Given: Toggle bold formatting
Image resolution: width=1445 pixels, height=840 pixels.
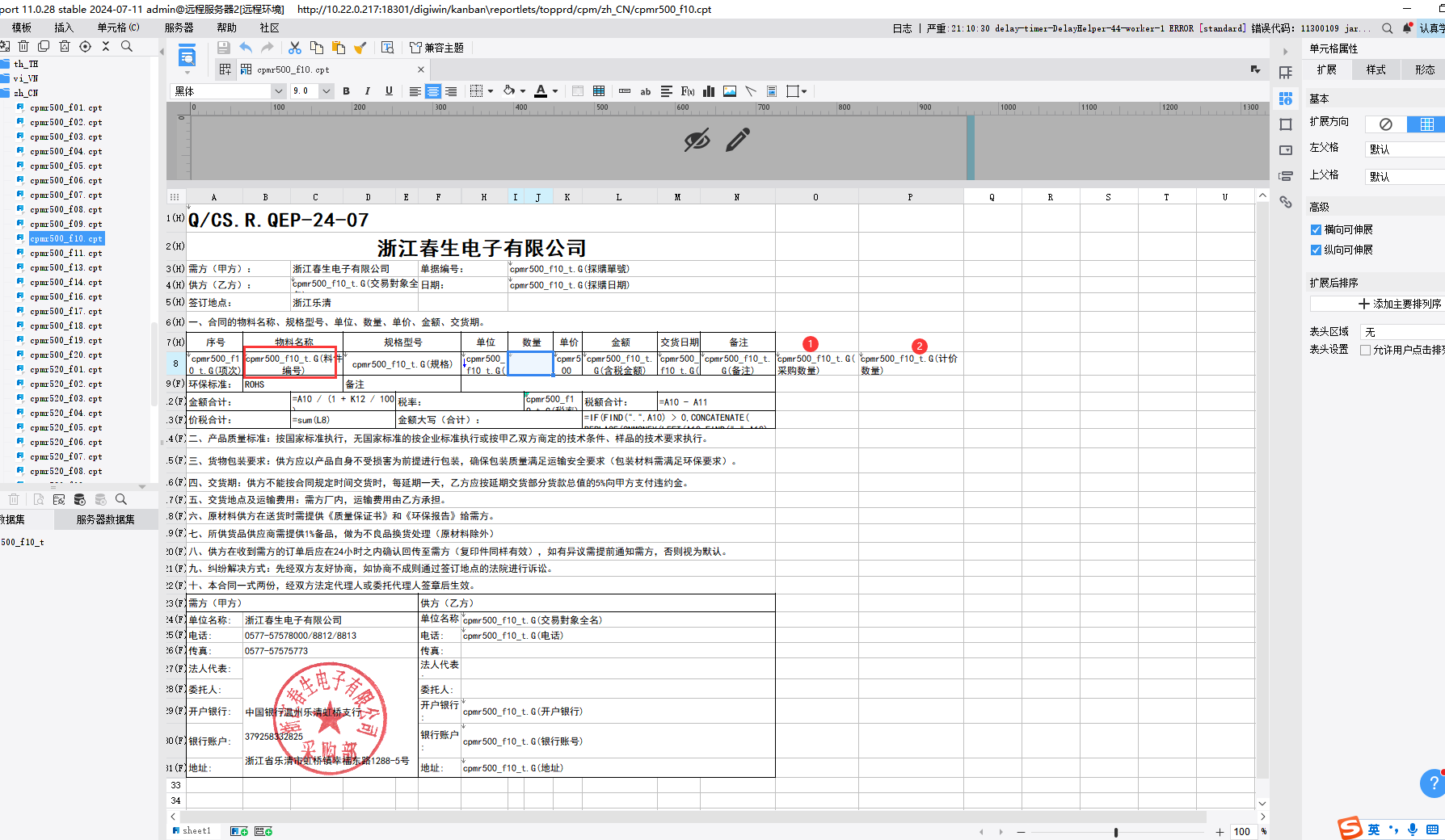Looking at the screenshot, I should 347,91.
